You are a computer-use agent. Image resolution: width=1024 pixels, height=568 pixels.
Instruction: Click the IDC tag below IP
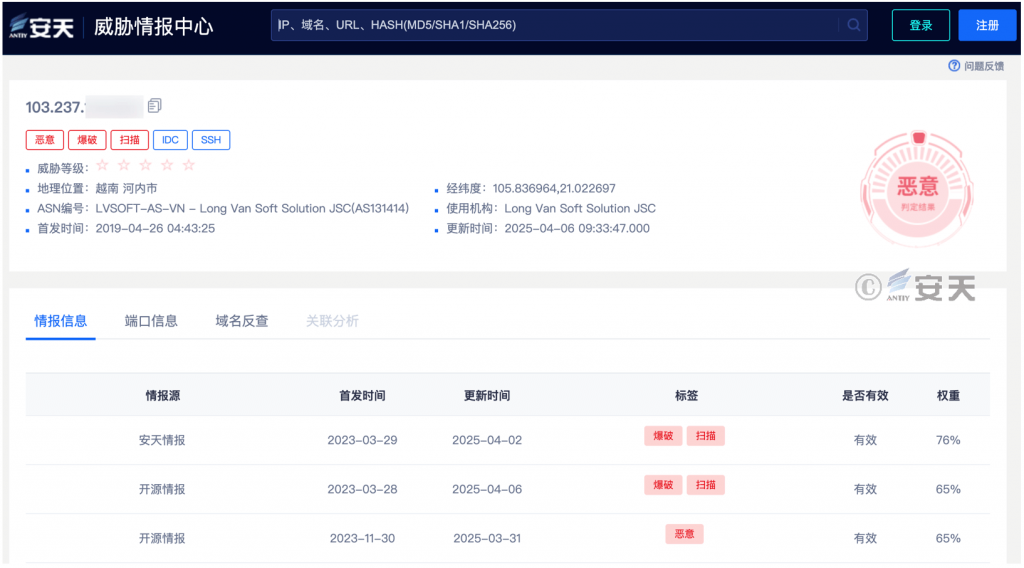[x=169, y=140]
